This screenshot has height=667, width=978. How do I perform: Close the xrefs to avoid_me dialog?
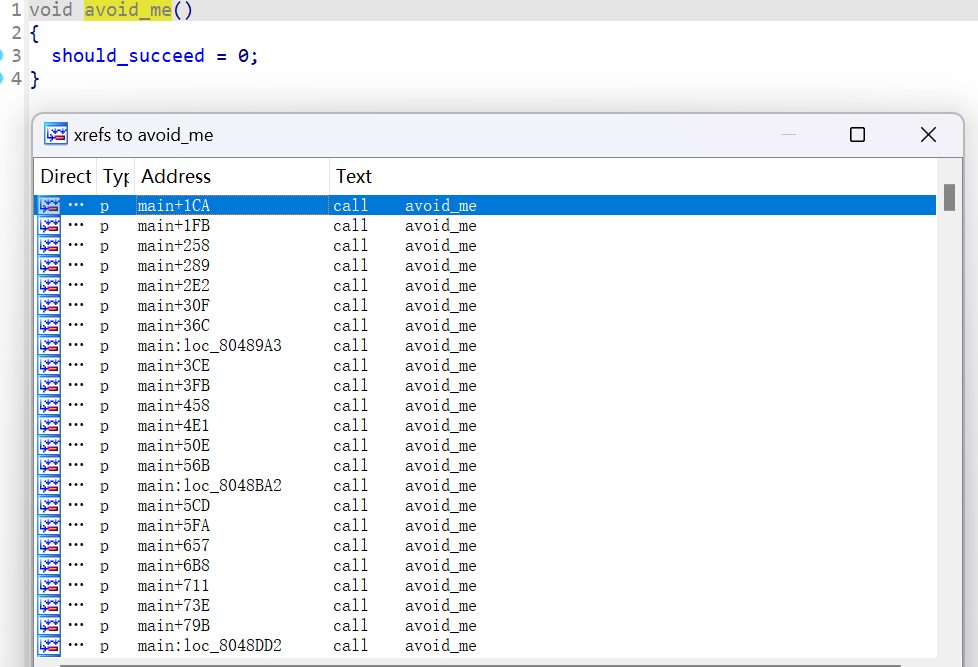click(928, 135)
